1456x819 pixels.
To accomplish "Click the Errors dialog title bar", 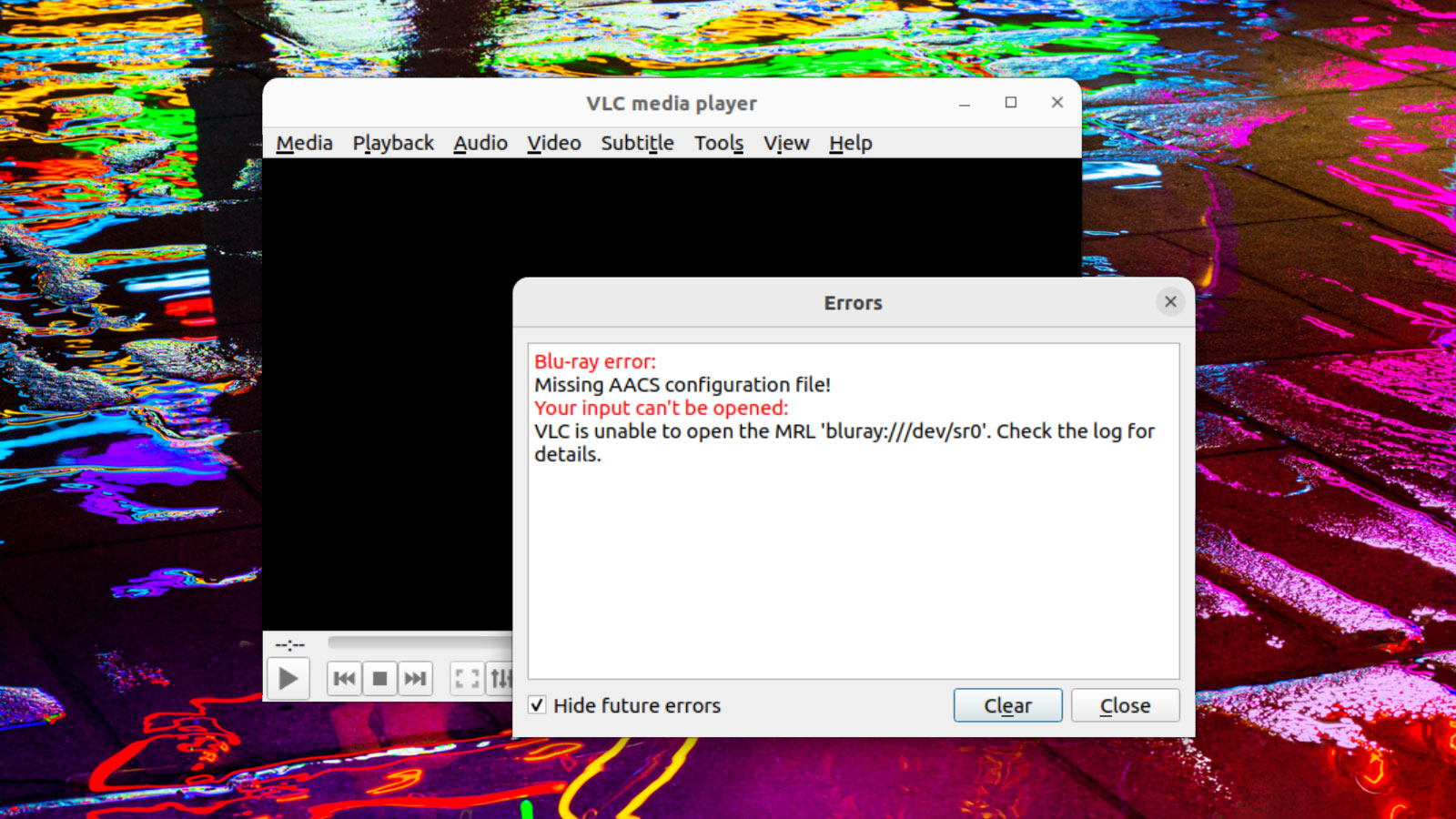I will tap(854, 303).
